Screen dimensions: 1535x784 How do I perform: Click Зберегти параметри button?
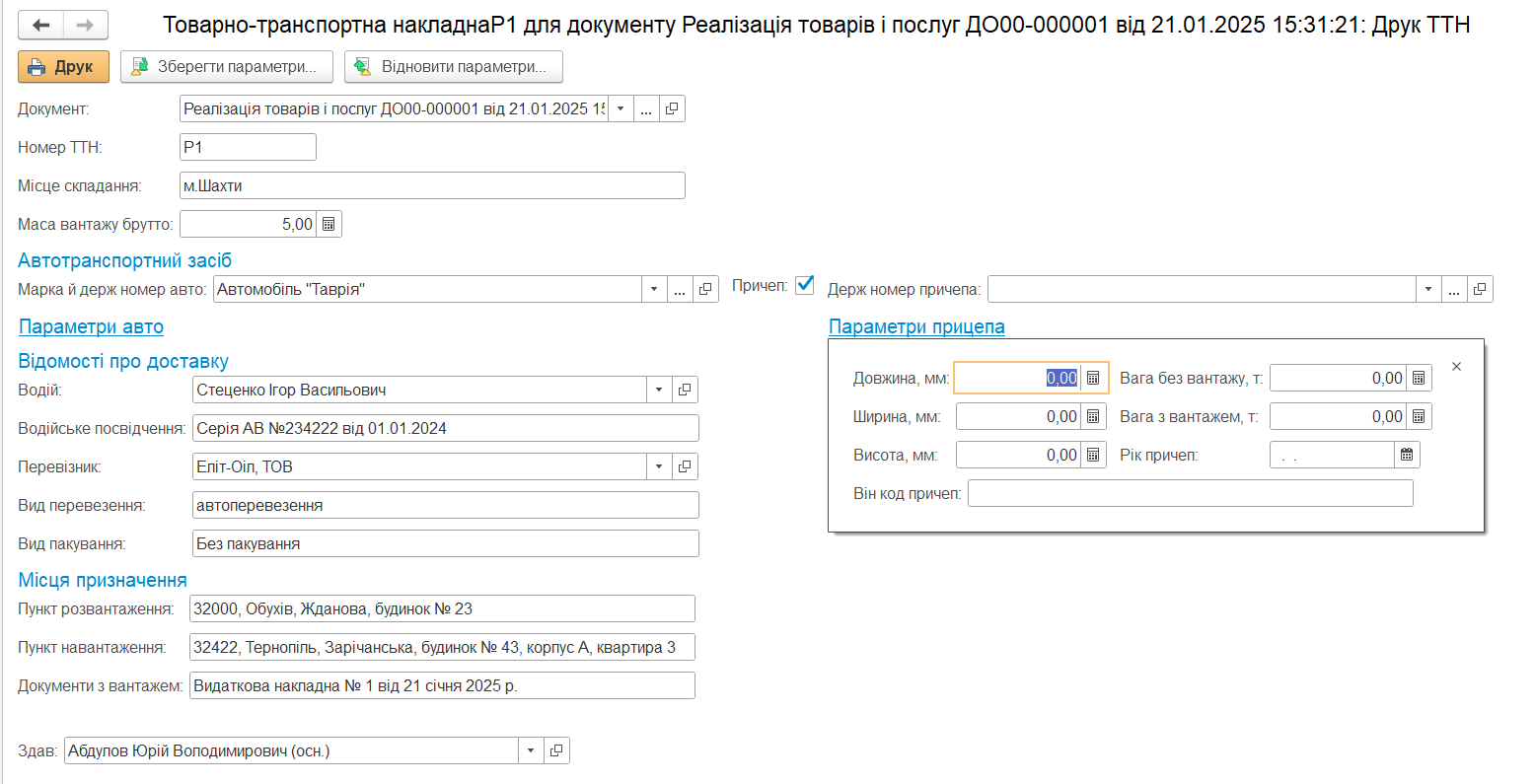point(226,67)
